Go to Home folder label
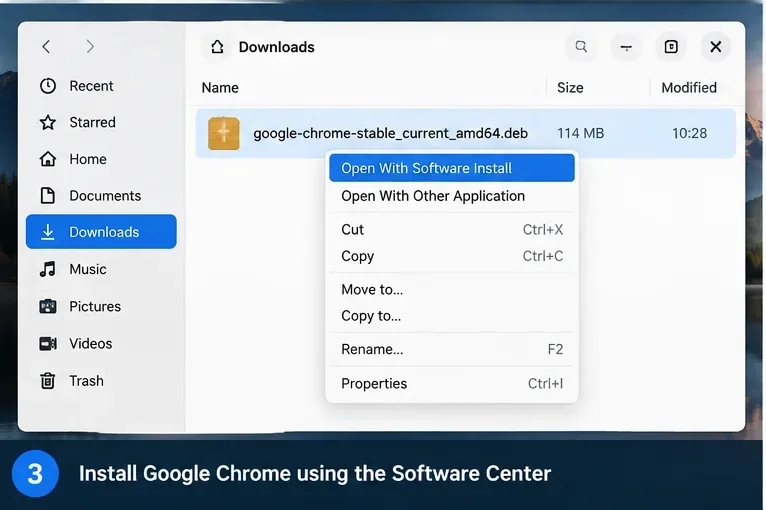 [x=88, y=159]
